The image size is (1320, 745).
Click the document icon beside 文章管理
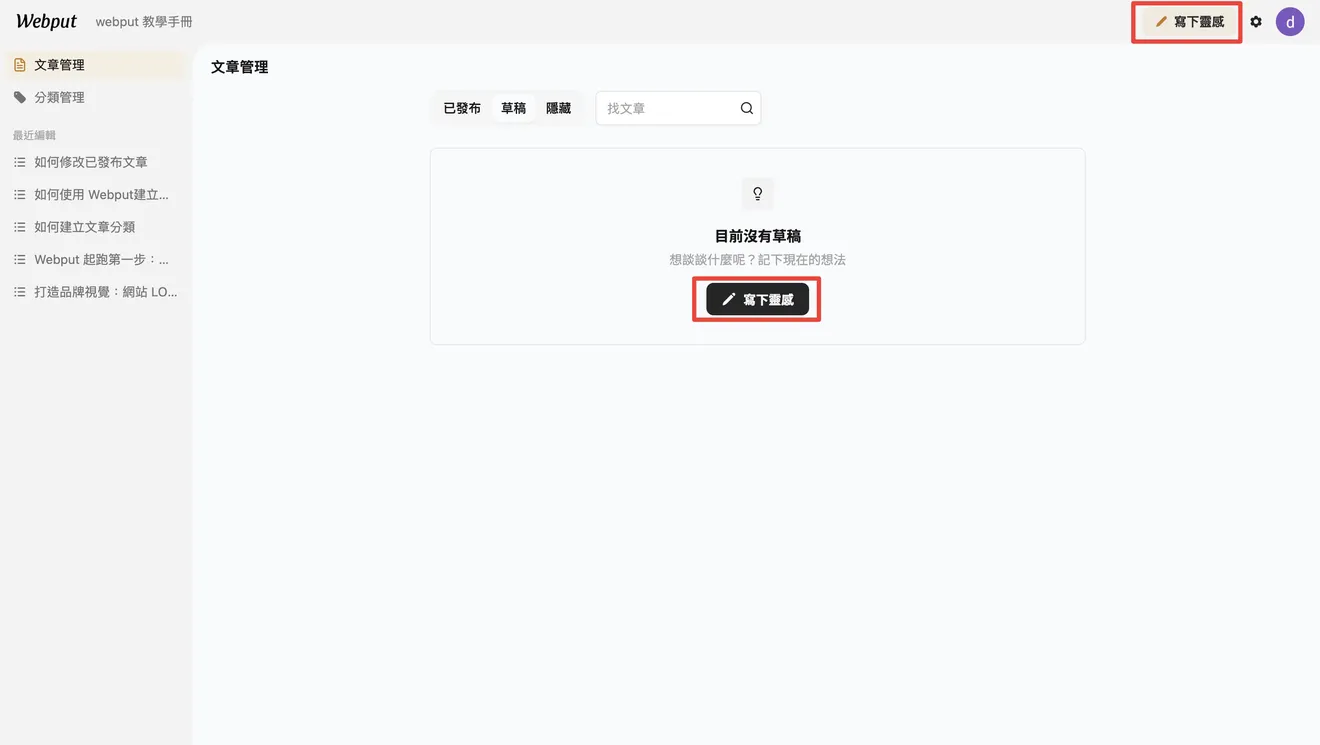click(20, 65)
